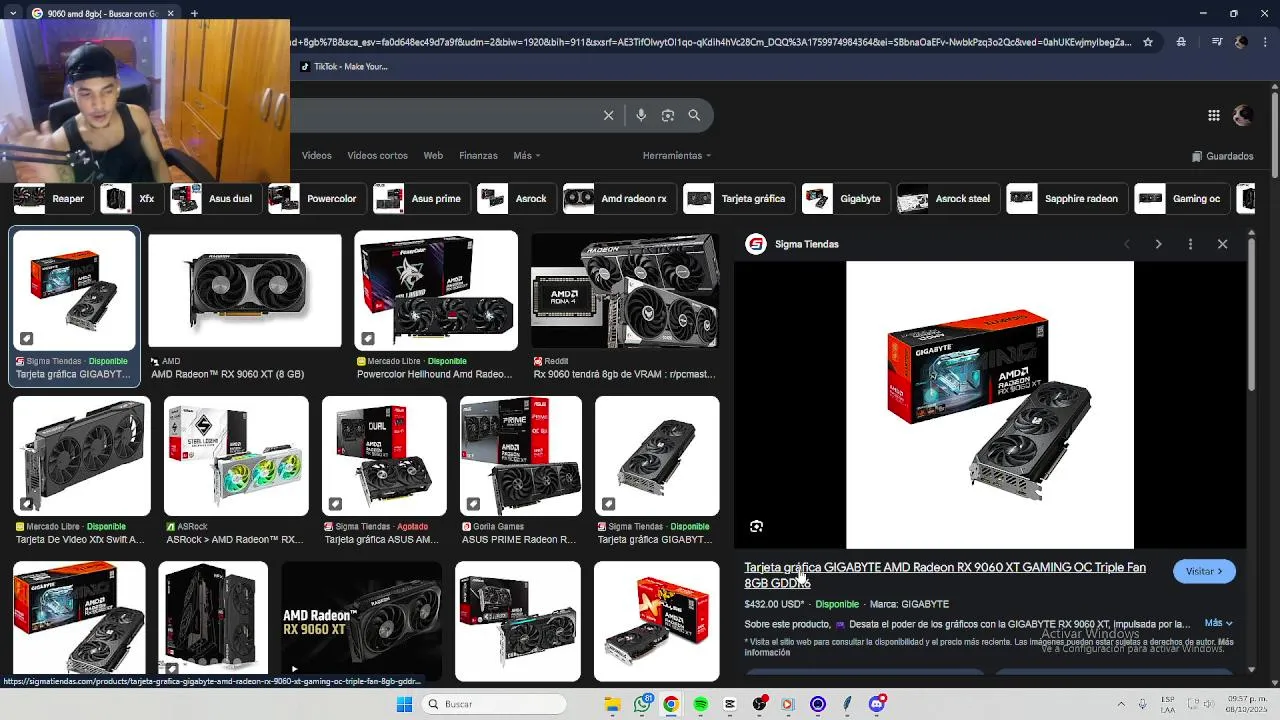Image resolution: width=1280 pixels, height=720 pixels.
Task: Select the Gaming oc filter chip
Action: click(1181, 199)
